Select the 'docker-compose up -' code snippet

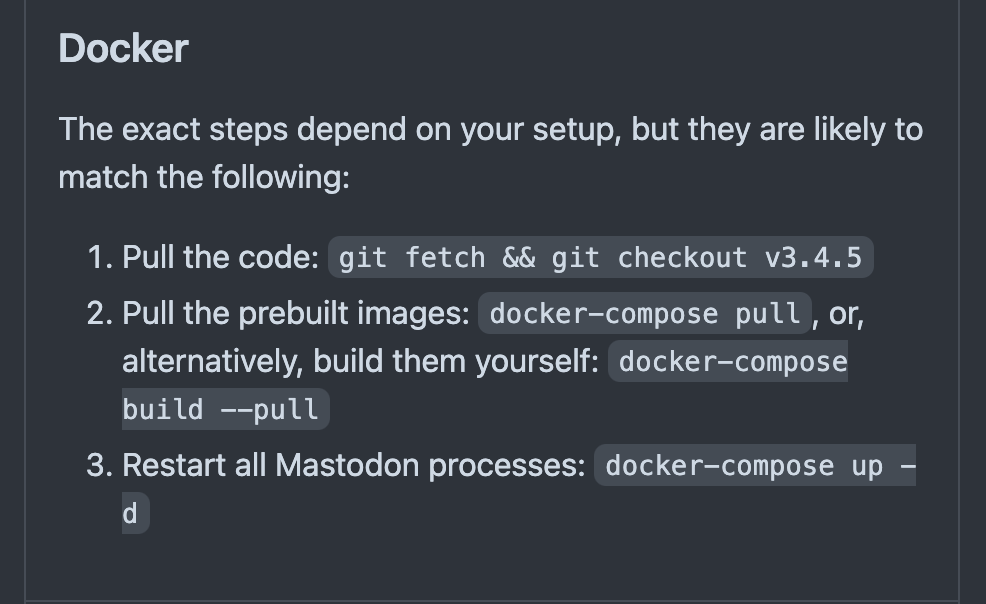click(755, 465)
